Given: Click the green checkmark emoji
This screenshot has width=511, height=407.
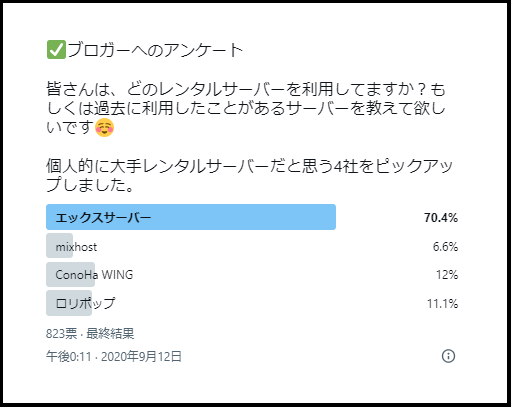Looking at the screenshot, I should 56,50.
